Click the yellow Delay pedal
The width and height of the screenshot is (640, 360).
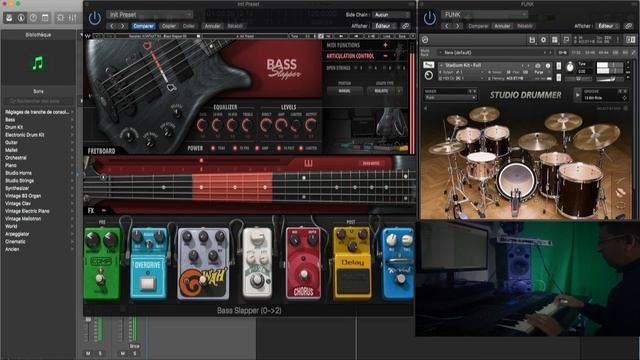coord(353,263)
